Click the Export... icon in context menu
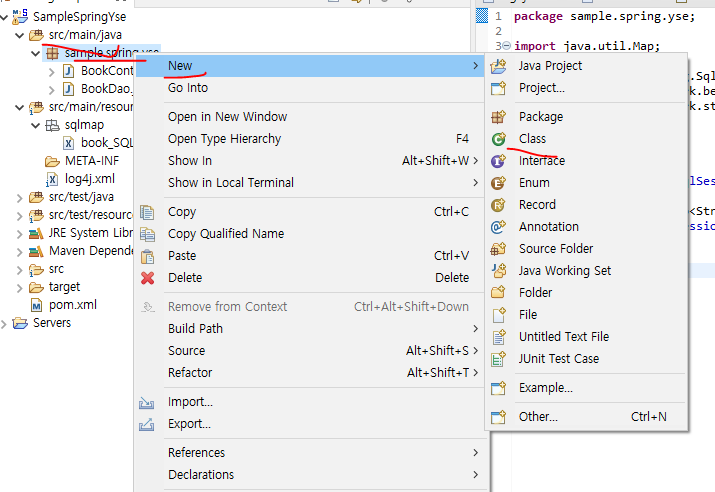Image resolution: width=715 pixels, height=492 pixels. [x=146, y=425]
